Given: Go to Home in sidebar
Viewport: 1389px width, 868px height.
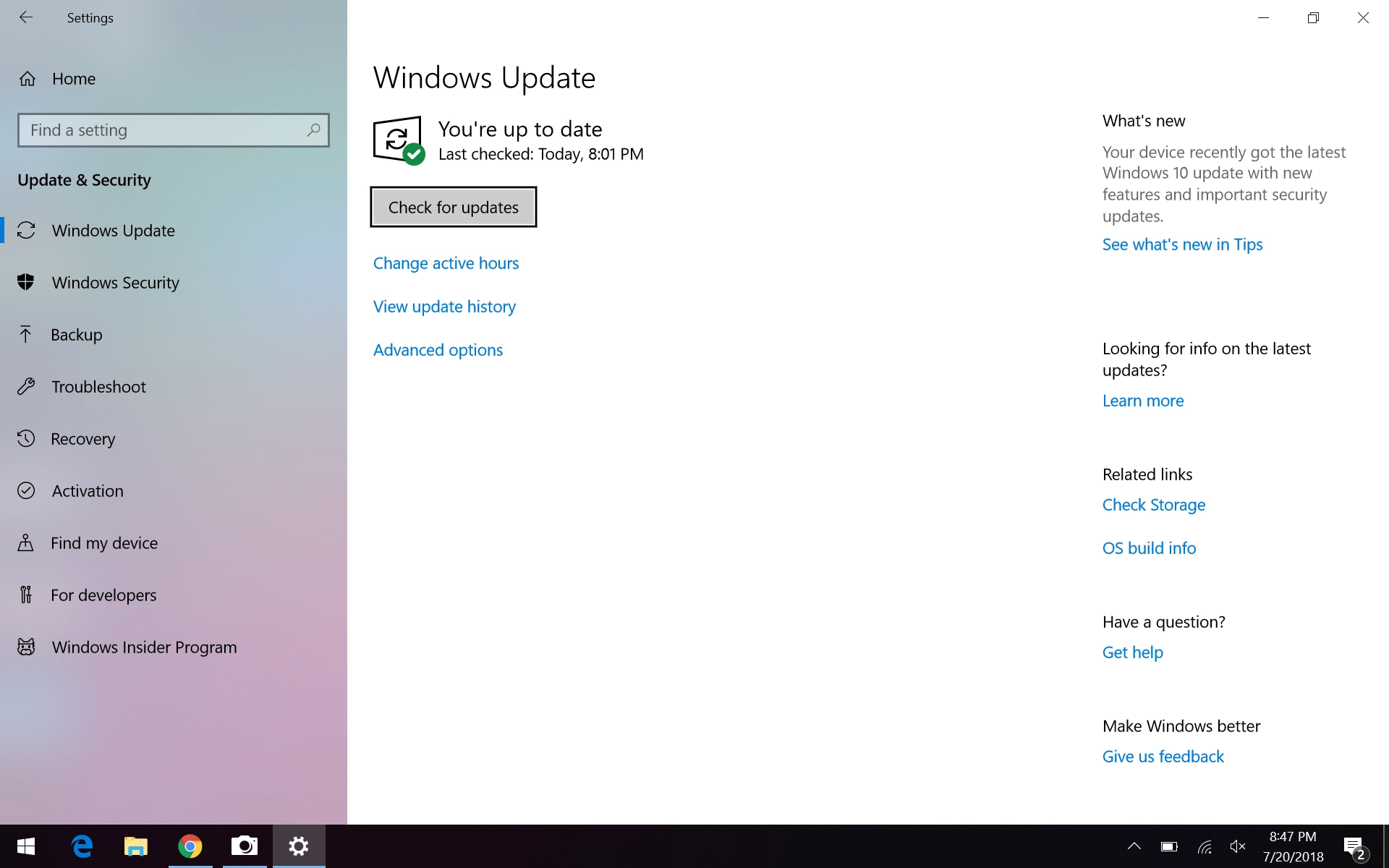Looking at the screenshot, I should (x=174, y=79).
